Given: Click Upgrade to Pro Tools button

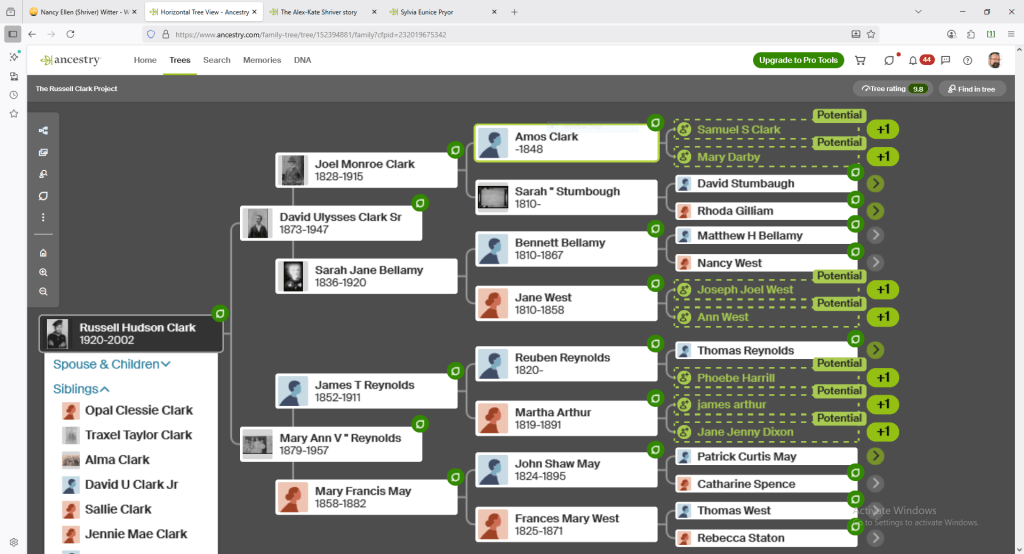Looking at the screenshot, I should 797,60.
